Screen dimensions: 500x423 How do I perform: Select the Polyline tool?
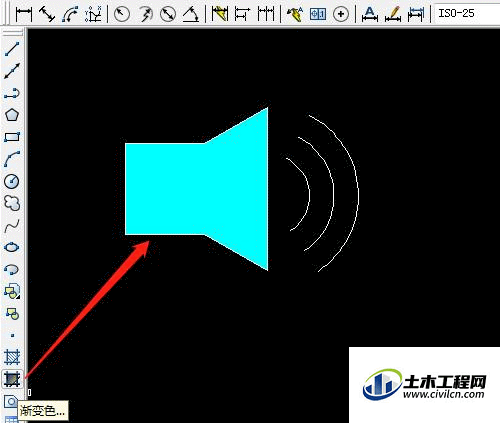coord(12,93)
